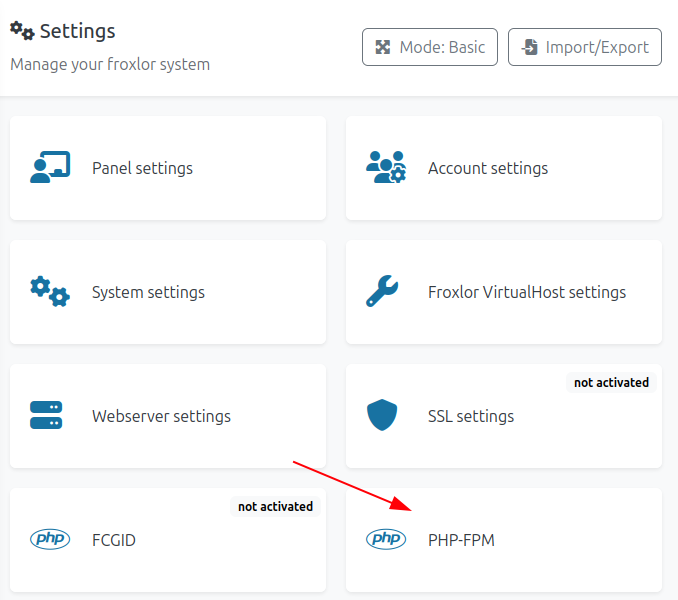Open the Webserver settings text link
678x600 pixels.
point(161,416)
